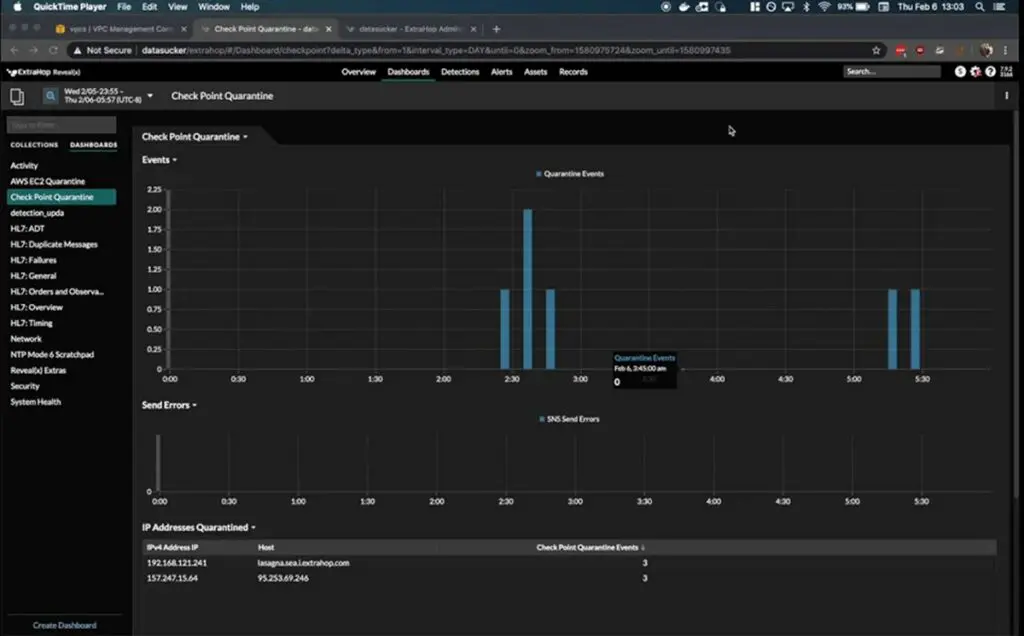Click the ExtraHop help question mark icon
The height and width of the screenshot is (636, 1024).
[990, 72]
